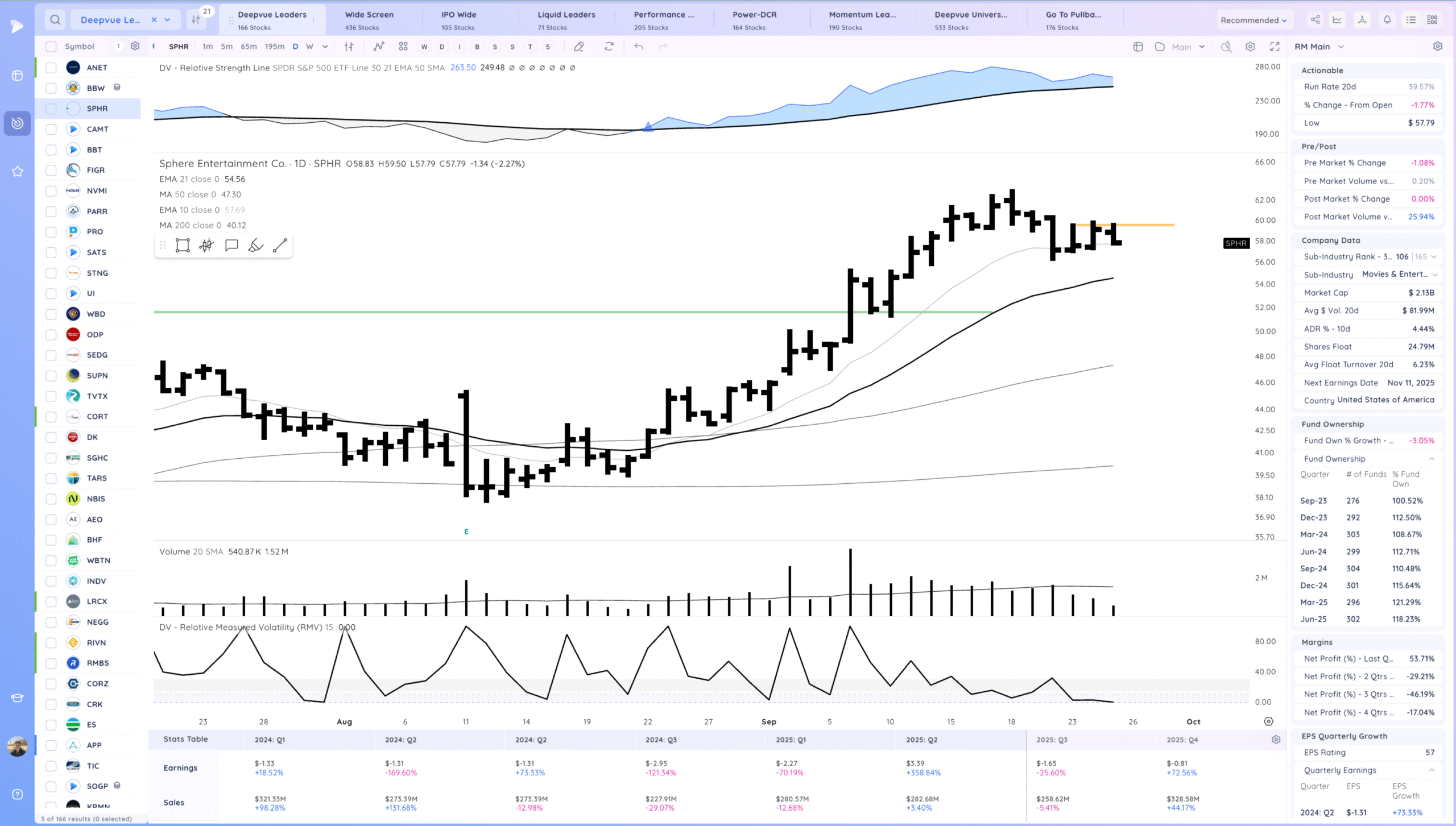Click the node network icon in top bar
Viewport: 1456px width, 826px height.
[x=1362, y=20]
